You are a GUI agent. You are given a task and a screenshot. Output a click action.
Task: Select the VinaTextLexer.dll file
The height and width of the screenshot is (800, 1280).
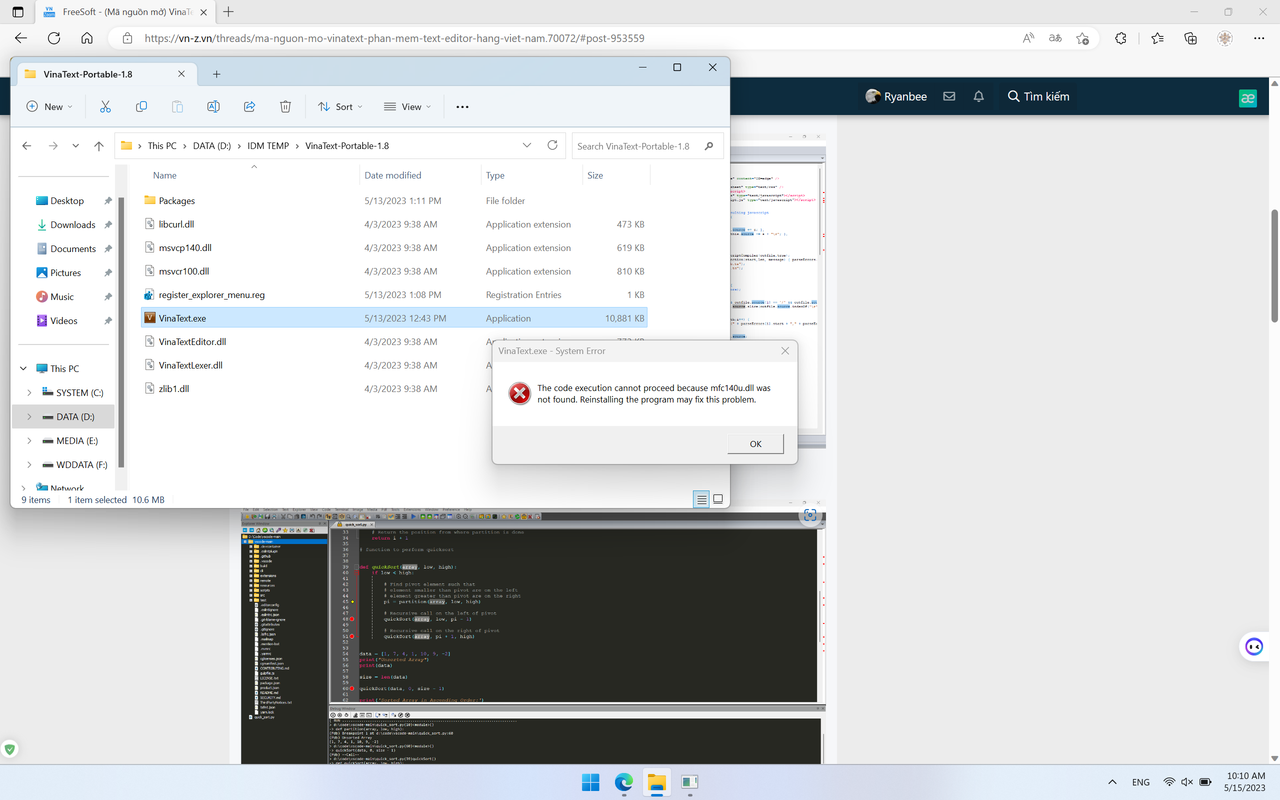[x=394, y=365]
